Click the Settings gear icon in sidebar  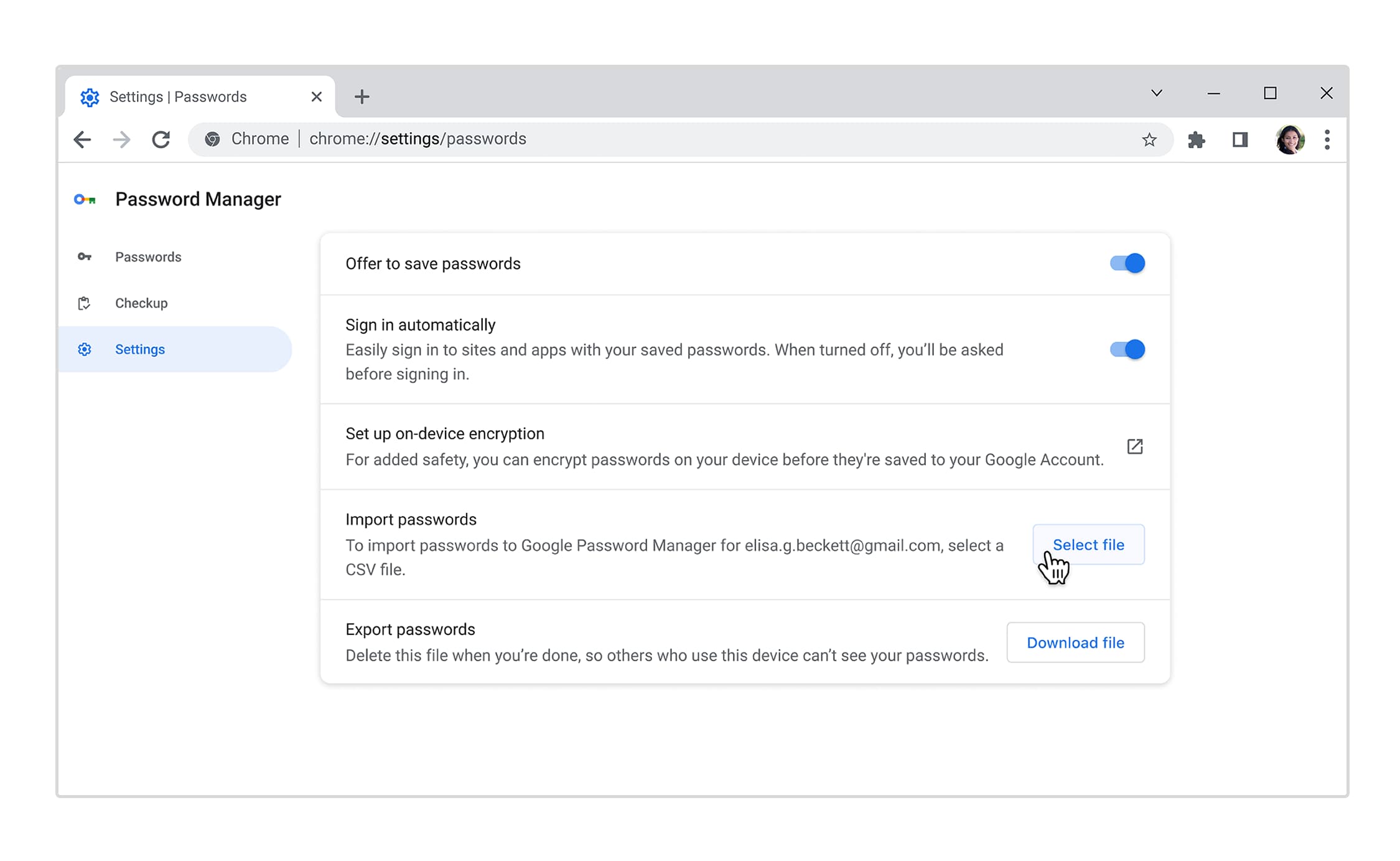click(83, 349)
